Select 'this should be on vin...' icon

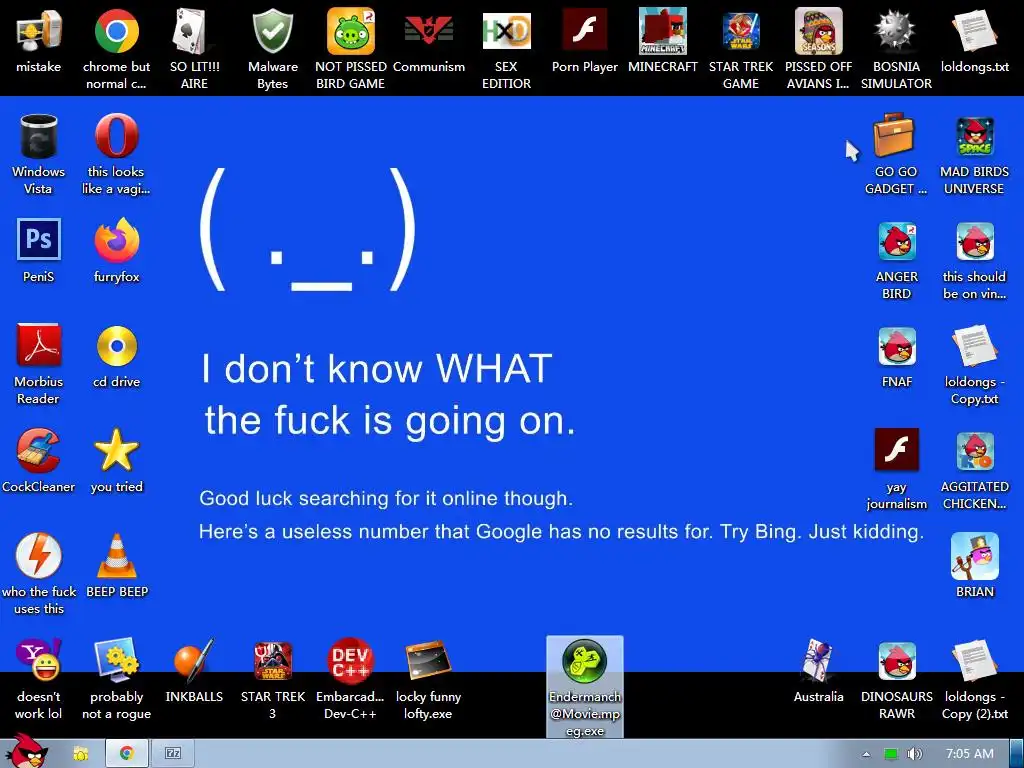(974, 259)
